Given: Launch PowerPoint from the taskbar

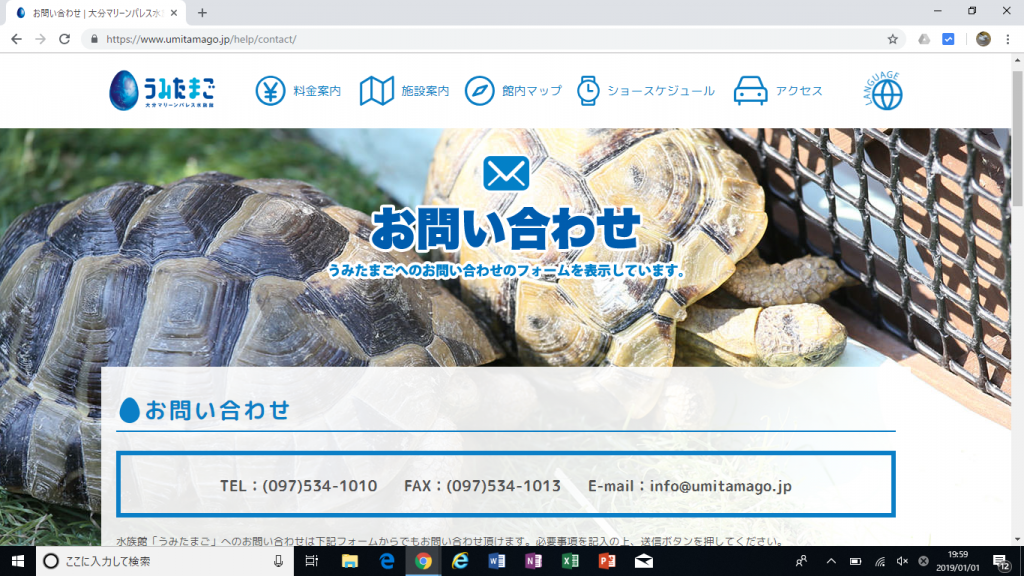Looking at the screenshot, I should 606,561.
